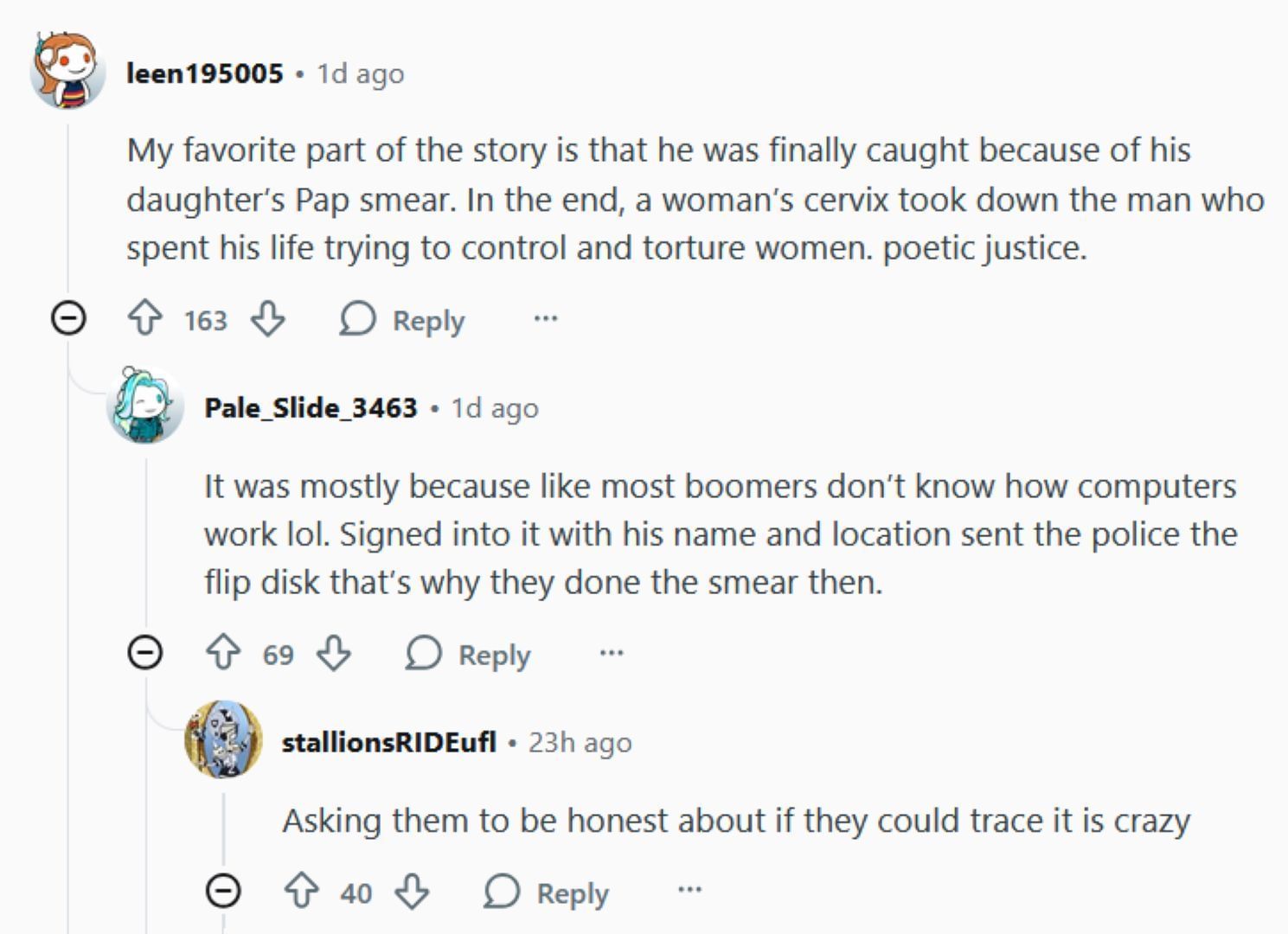1288x934 pixels.
Task: Collapse leen195005's comment thread
Action: 68,318
